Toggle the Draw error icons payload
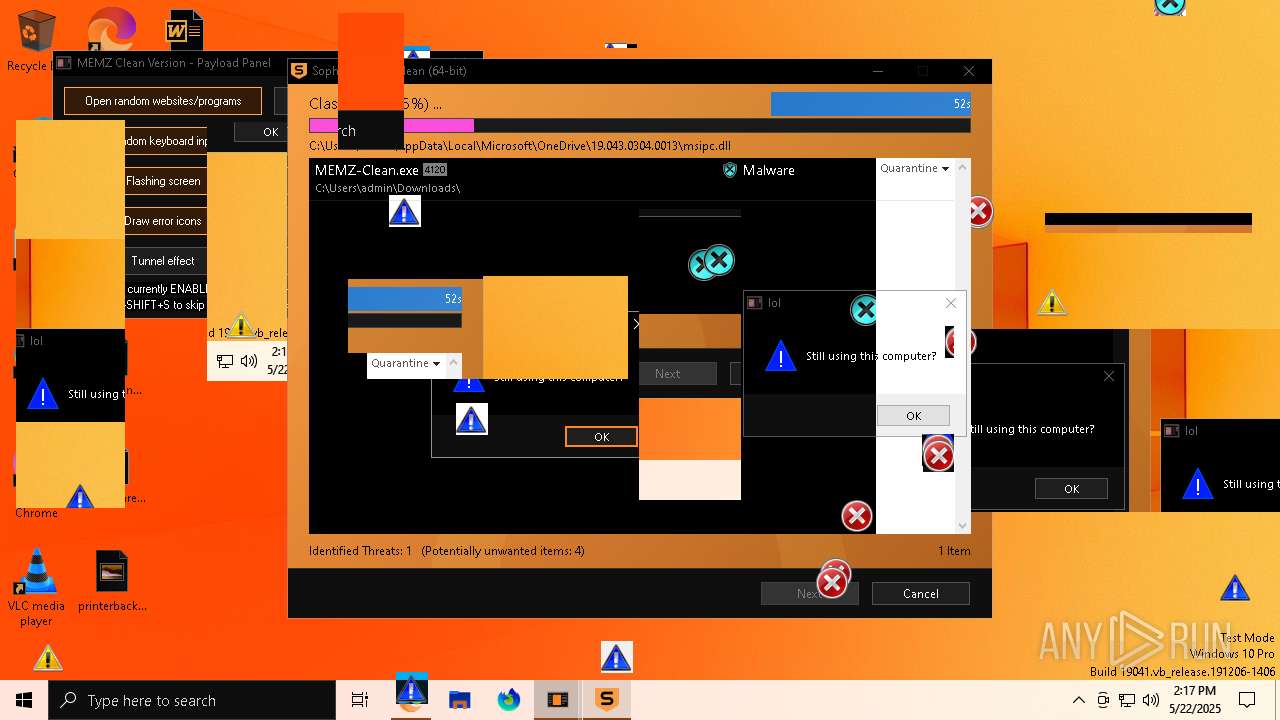Viewport: 1280px width, 720px height. pyautogui.click(x=163, y=221)
